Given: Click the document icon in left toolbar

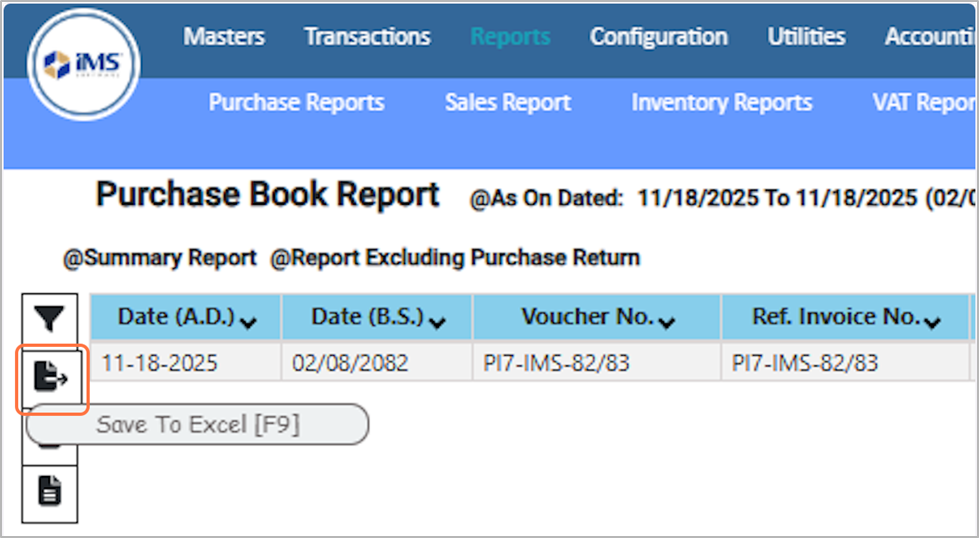Looking at the screenshot, I should point(50,491).
